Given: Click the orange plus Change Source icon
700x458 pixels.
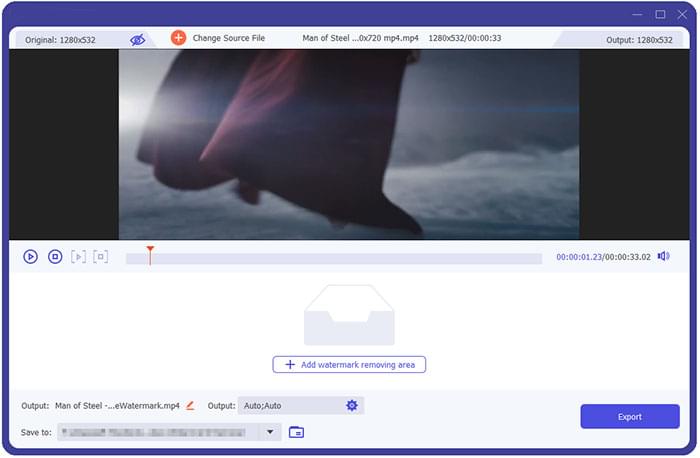Looking at the screenshot, I should [179, 38].
